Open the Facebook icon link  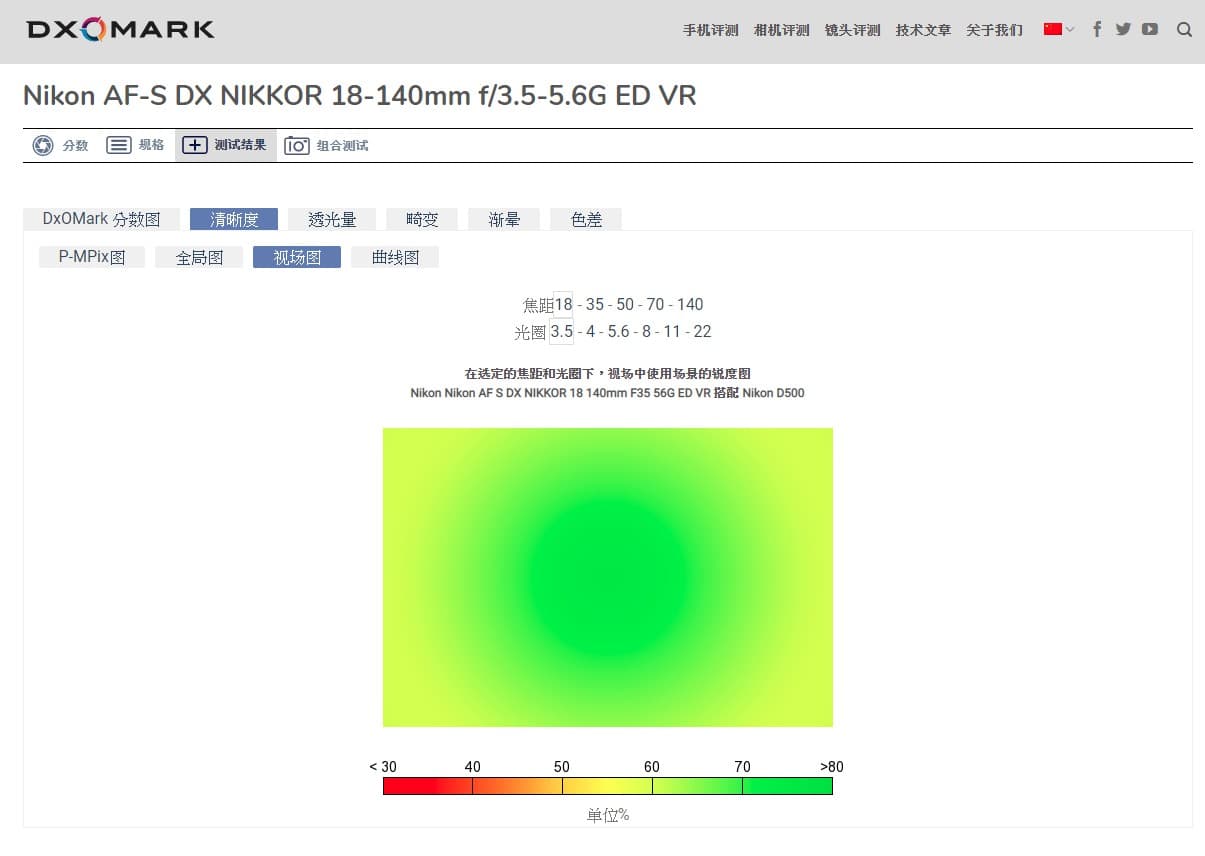pos(1097,29)
